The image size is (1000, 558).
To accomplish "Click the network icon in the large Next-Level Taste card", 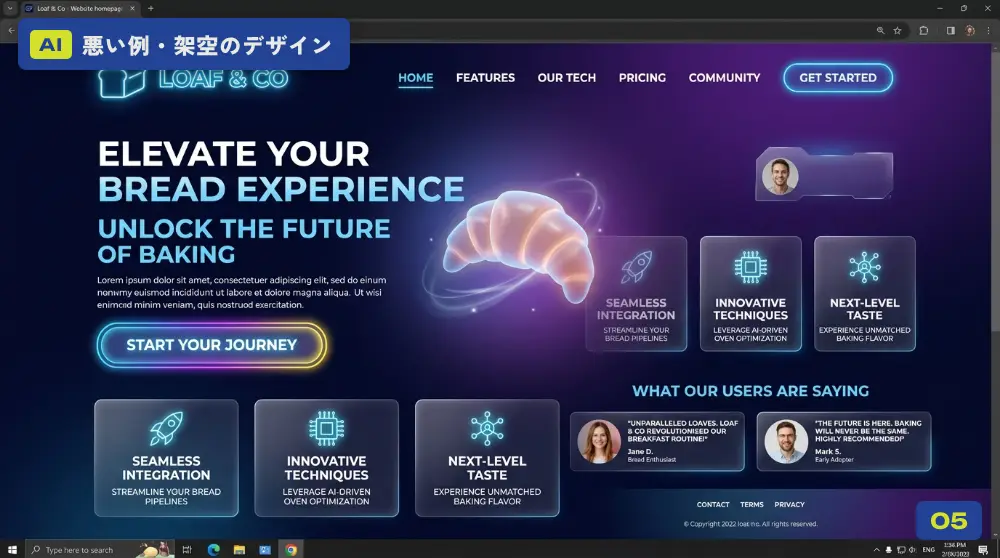I will coord(487,428).
